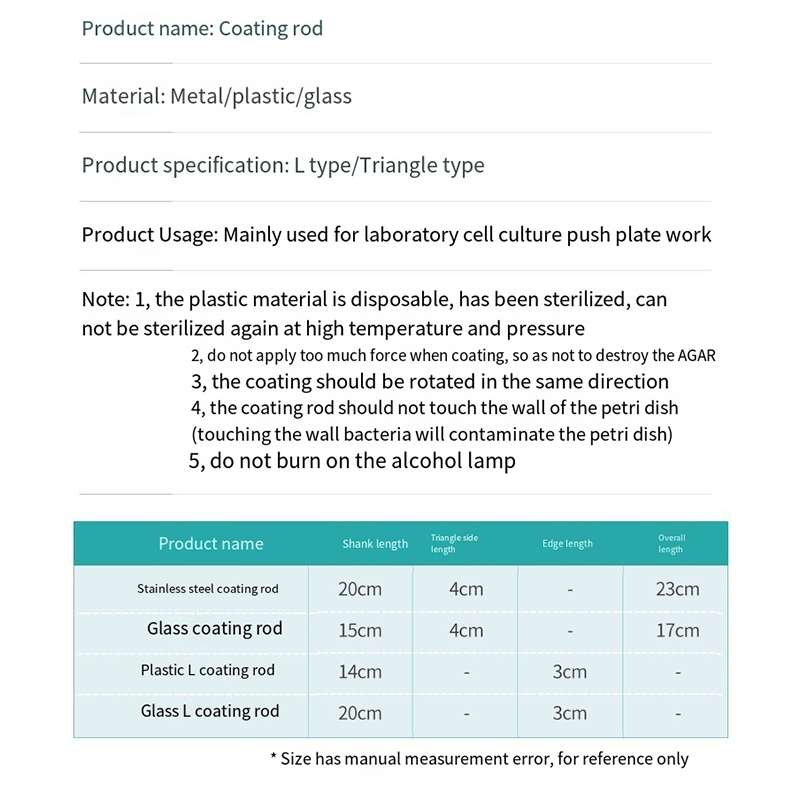The height and width of the screenshot is (800, 800).
Task: Select the Glass coating rod row label
Action: point(214,629)
